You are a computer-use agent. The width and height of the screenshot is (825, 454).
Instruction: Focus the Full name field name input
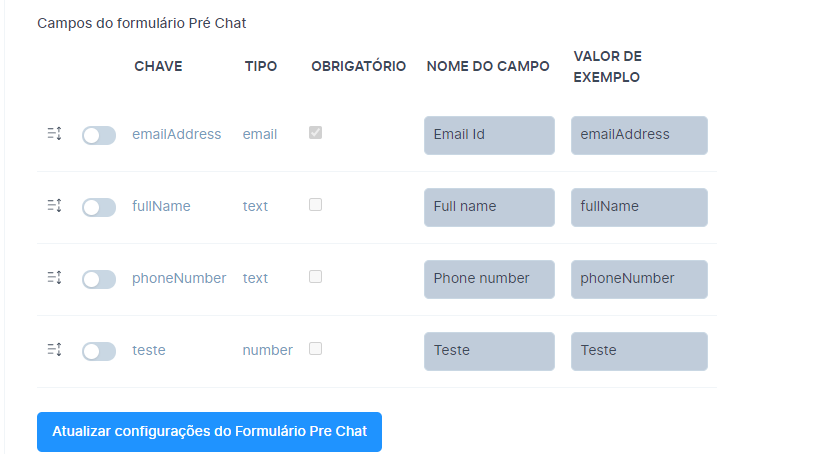coord(489,207)
